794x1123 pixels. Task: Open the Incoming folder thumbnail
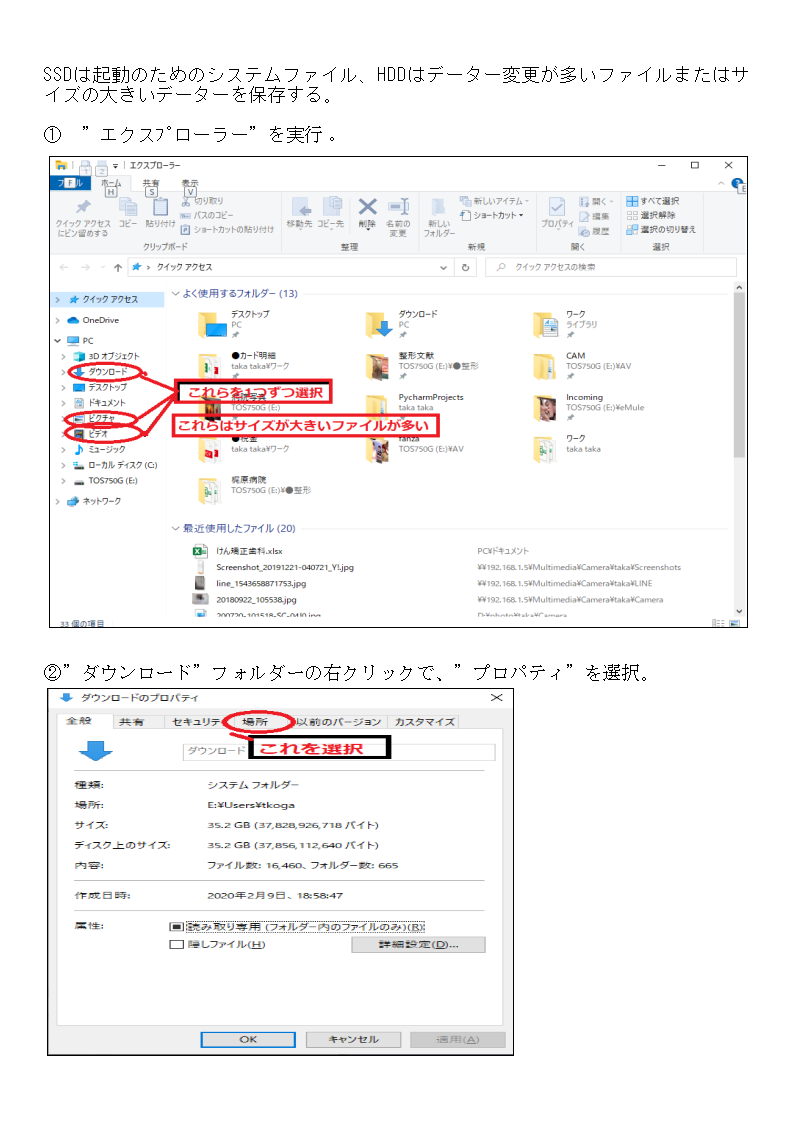pyautogui.click(x=546, y=408)
